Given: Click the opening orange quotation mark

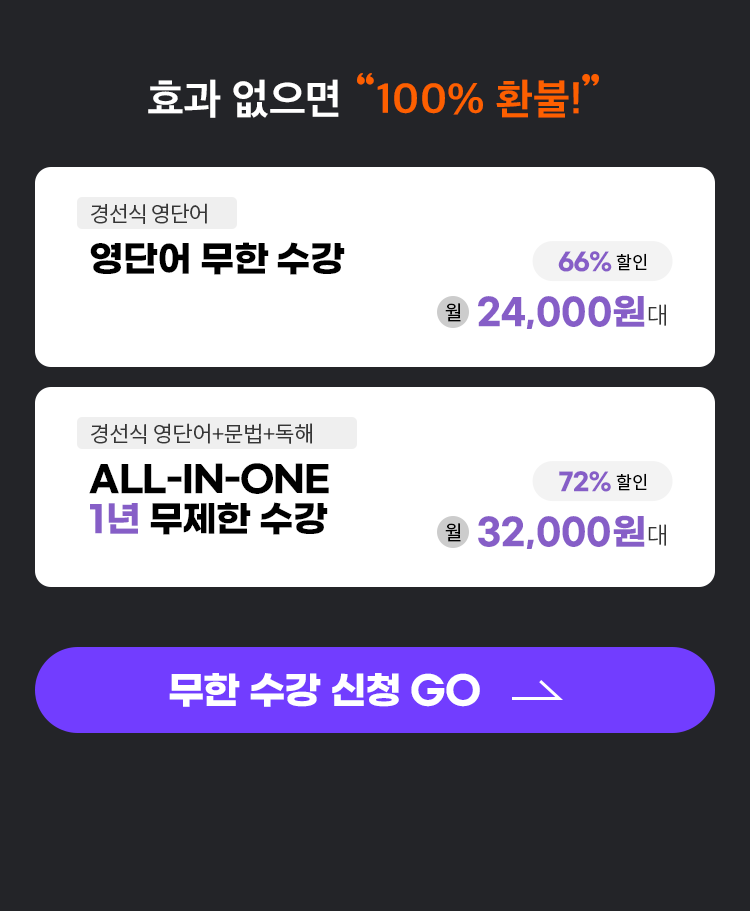Looking at the screenshot, I should [365, 81].
